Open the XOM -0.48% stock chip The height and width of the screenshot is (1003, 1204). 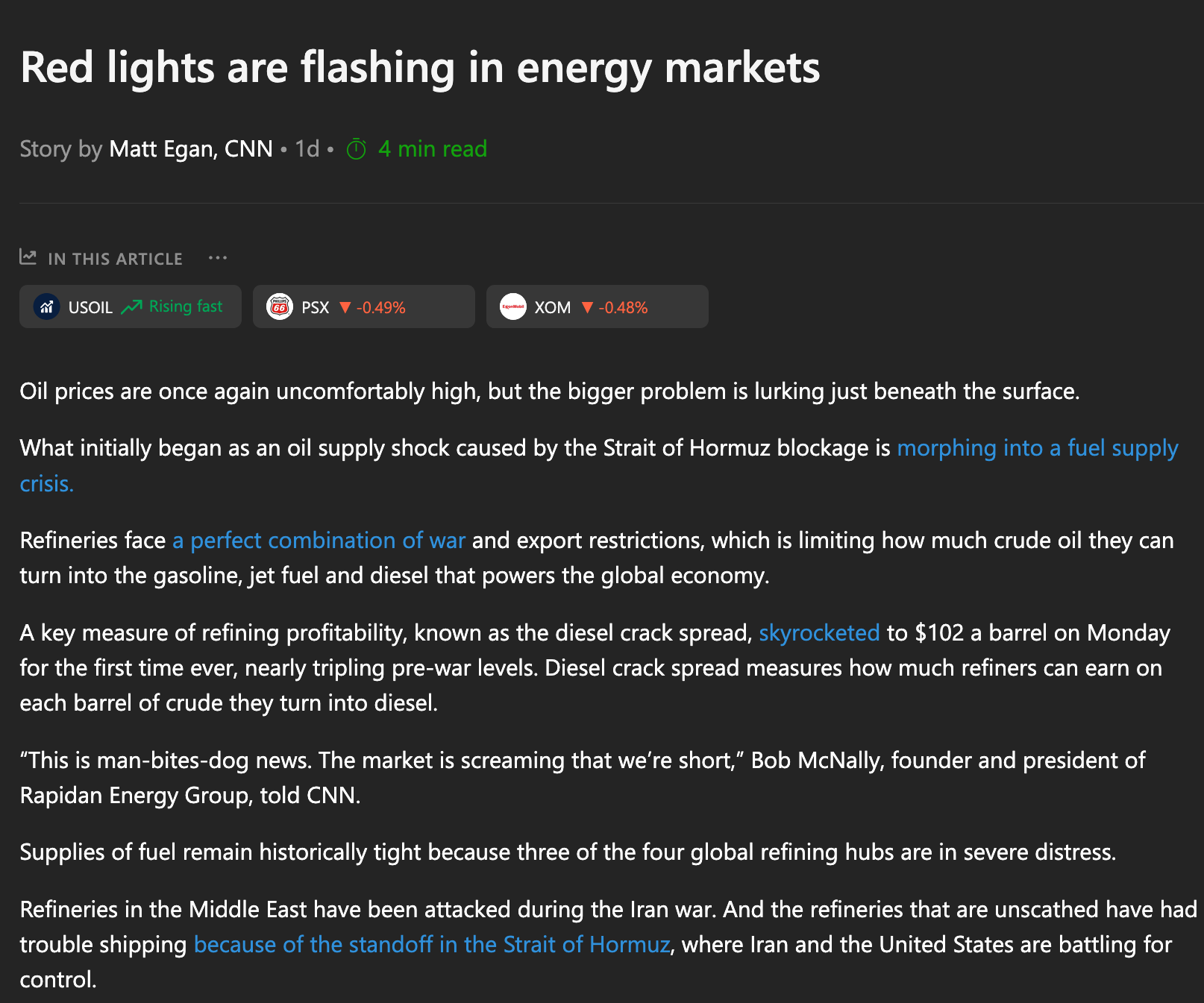pyautogui.click(x=598, y=306)
